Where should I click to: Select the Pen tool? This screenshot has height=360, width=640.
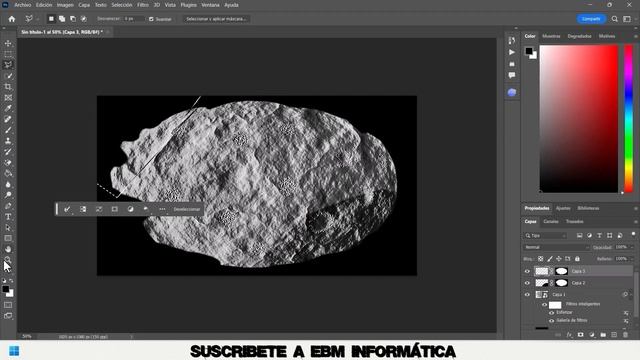pos(8,206)
